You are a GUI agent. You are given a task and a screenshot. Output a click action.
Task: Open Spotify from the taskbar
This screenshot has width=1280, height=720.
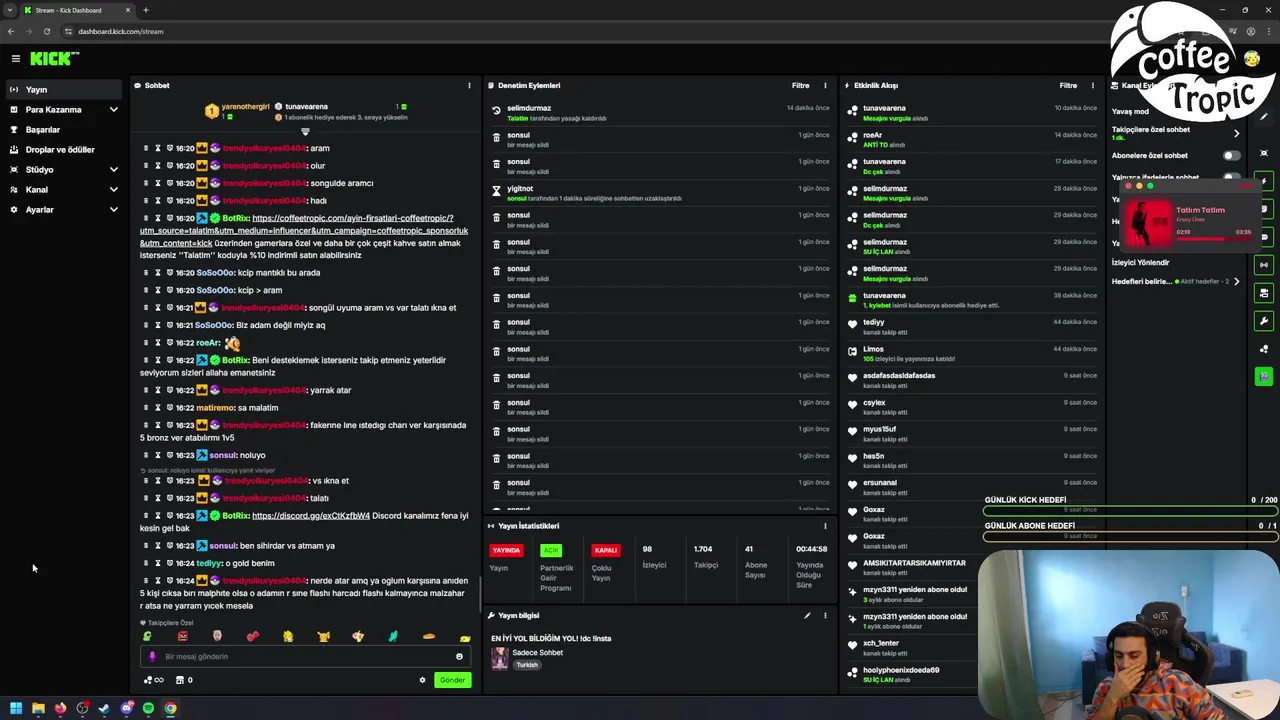[x=148, y=708]
